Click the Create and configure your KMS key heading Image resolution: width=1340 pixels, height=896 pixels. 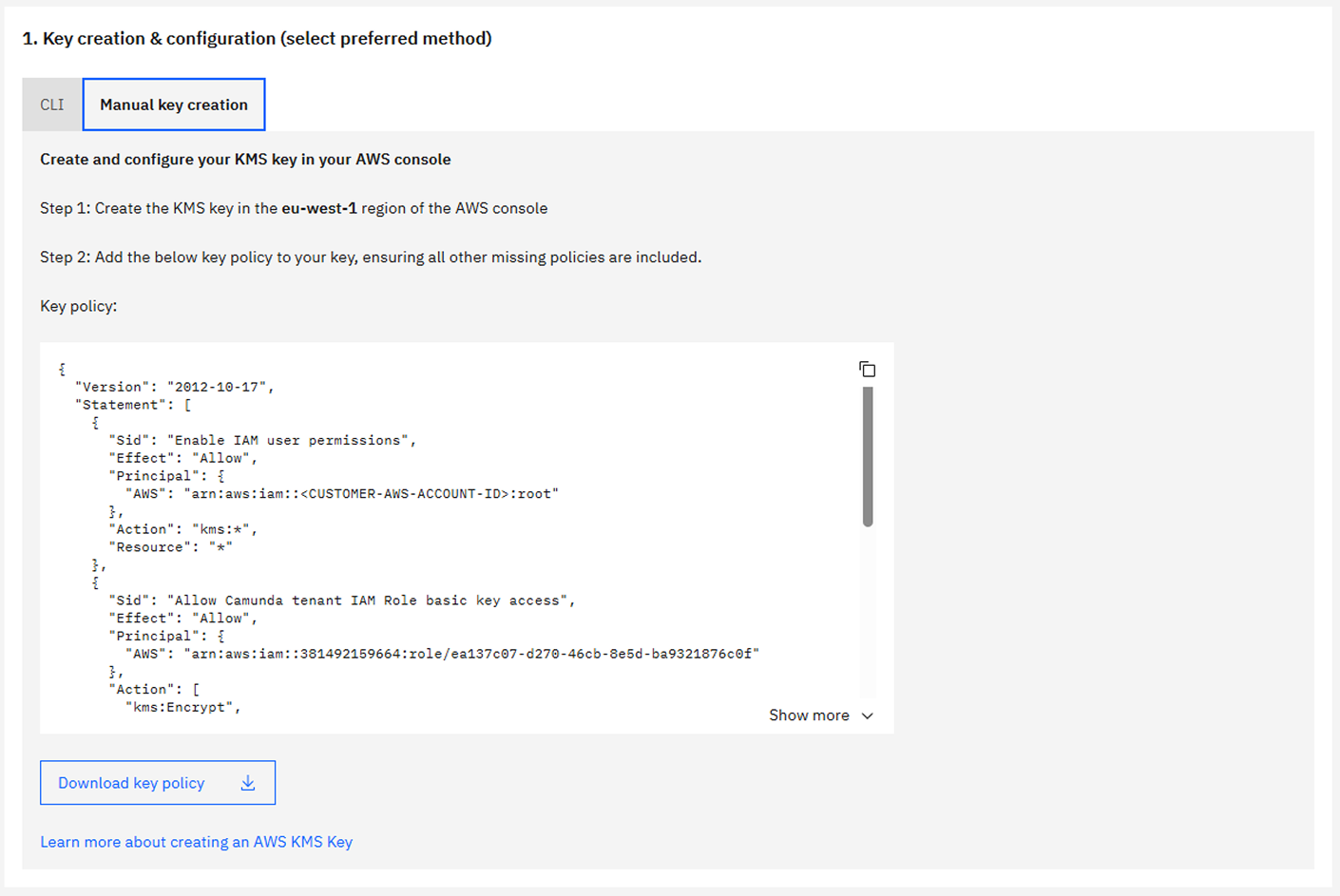(244, 160)
